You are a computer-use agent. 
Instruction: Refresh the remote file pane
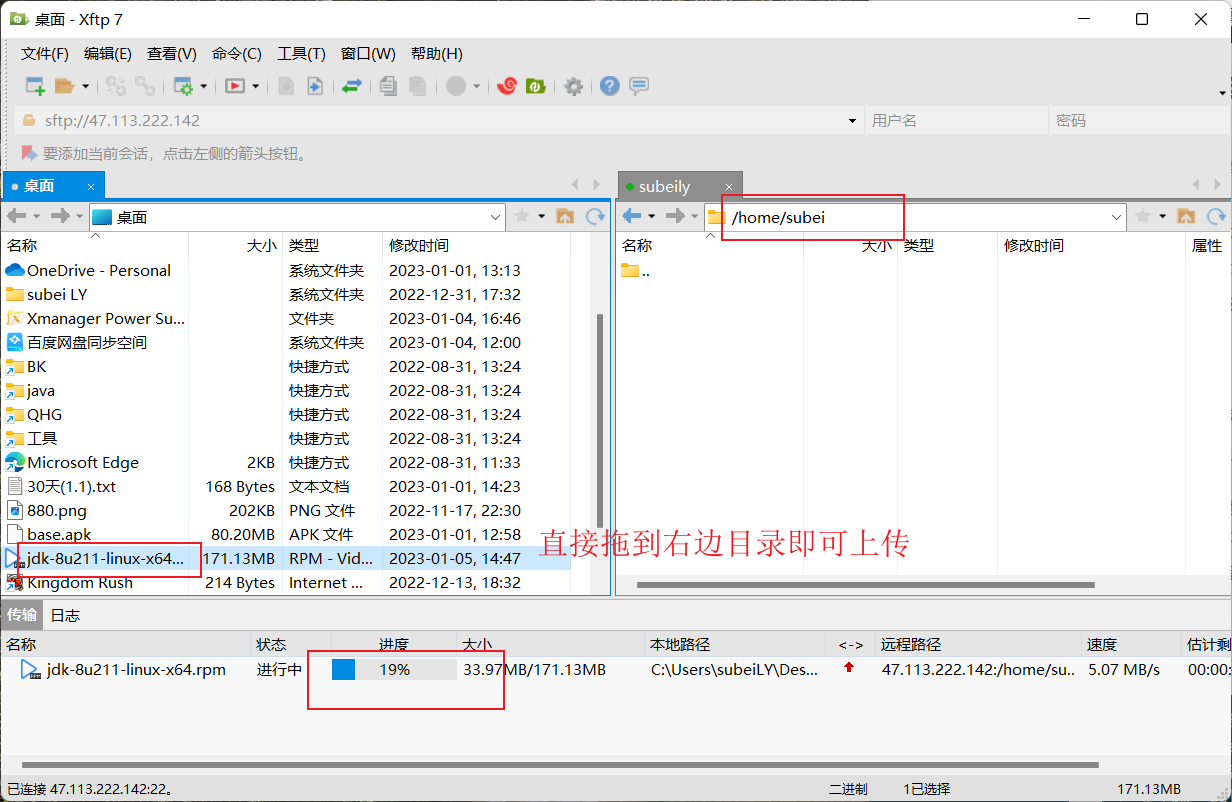(1216, 216)
